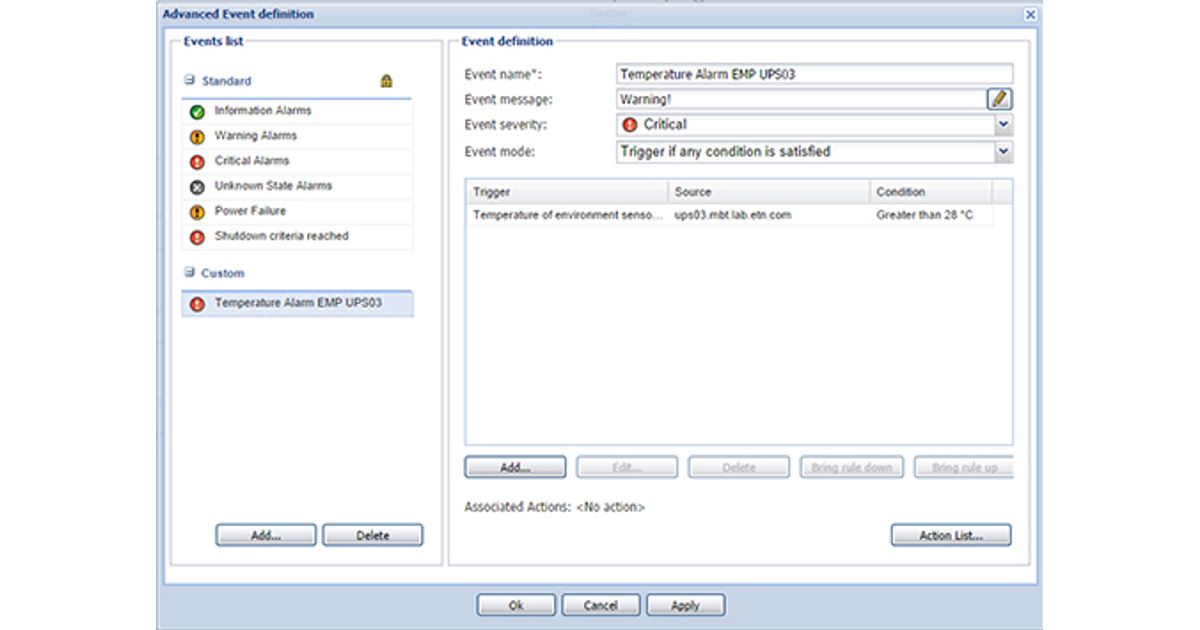
Task: Click the Condition column header
Action: 930,192
